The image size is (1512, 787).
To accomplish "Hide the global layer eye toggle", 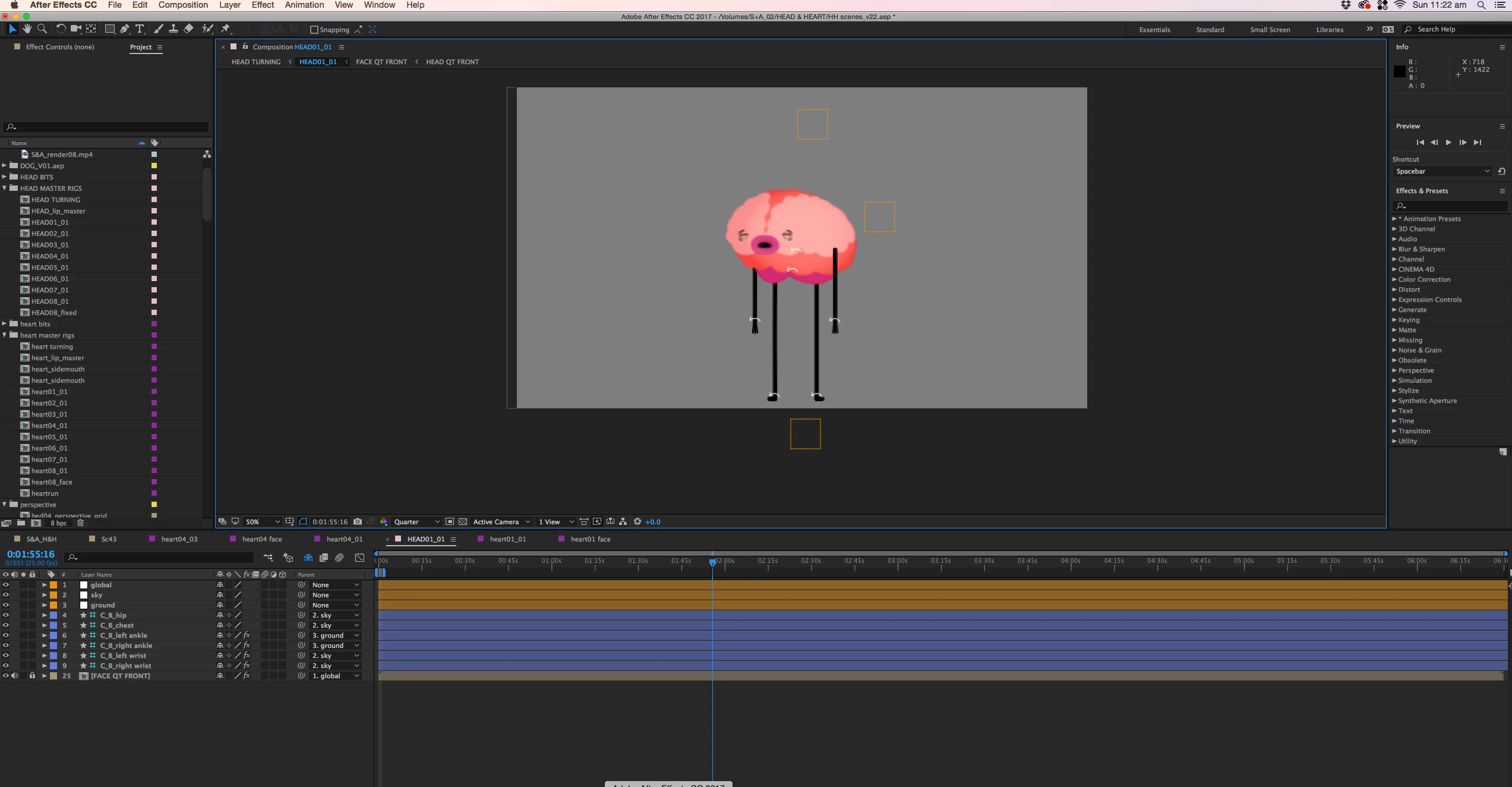I will pyautogui.click(x=6, y=585).
